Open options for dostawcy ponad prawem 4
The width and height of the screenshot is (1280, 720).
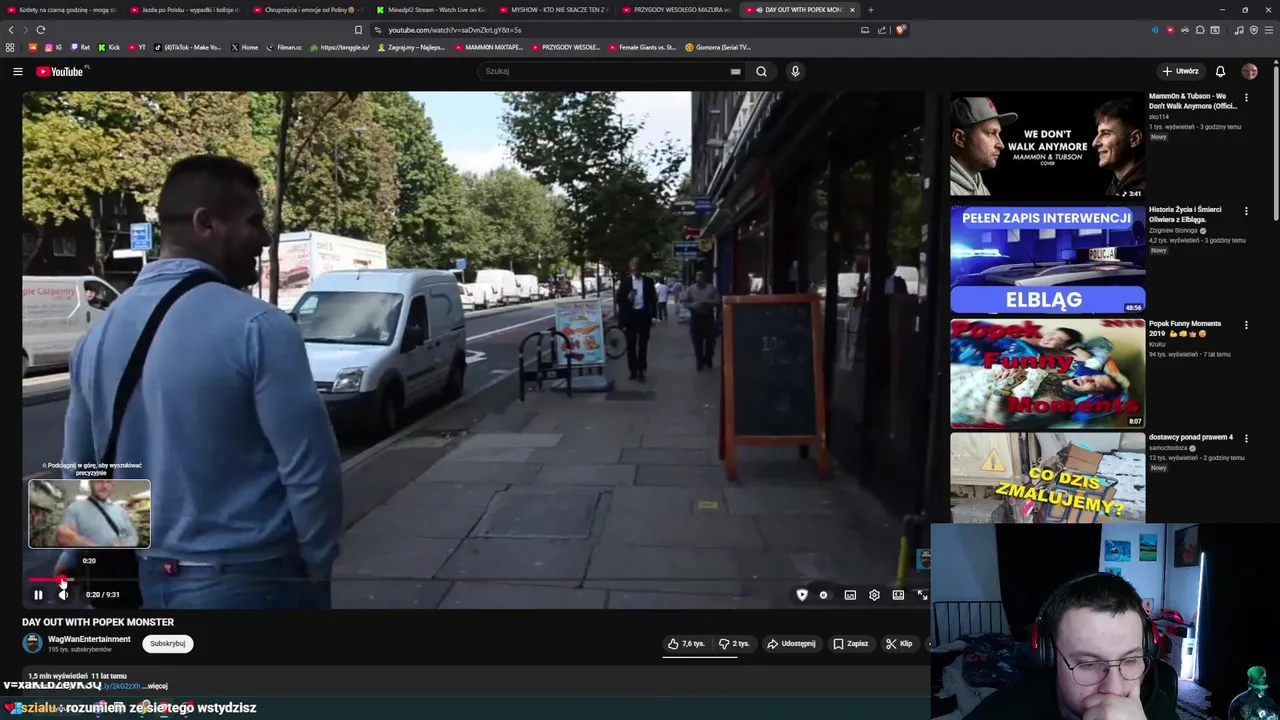pyautogui.click(x=1246, y=438)
